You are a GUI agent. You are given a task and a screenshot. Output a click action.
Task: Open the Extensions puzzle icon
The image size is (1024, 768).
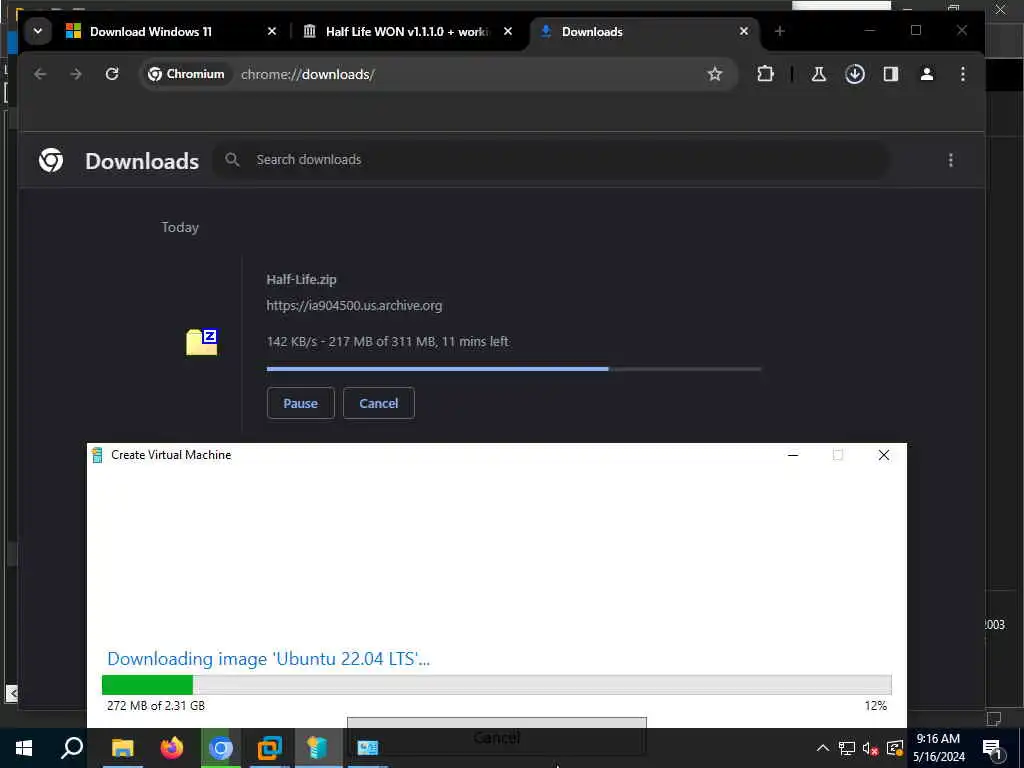pos(765,74)
